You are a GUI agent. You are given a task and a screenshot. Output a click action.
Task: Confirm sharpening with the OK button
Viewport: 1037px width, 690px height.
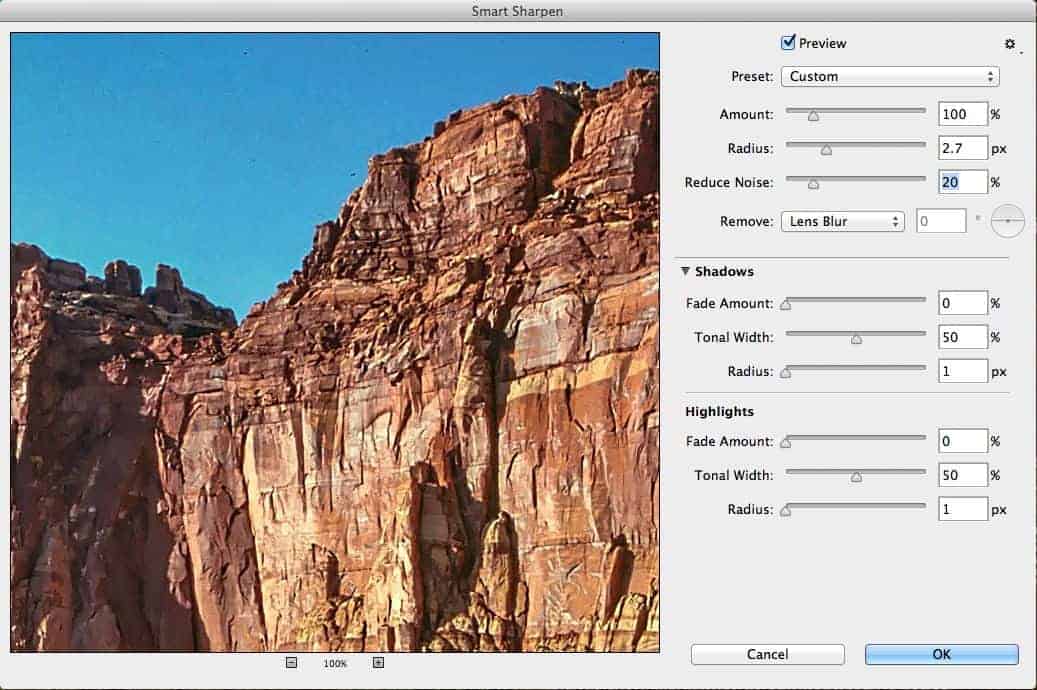click(939, 654)
